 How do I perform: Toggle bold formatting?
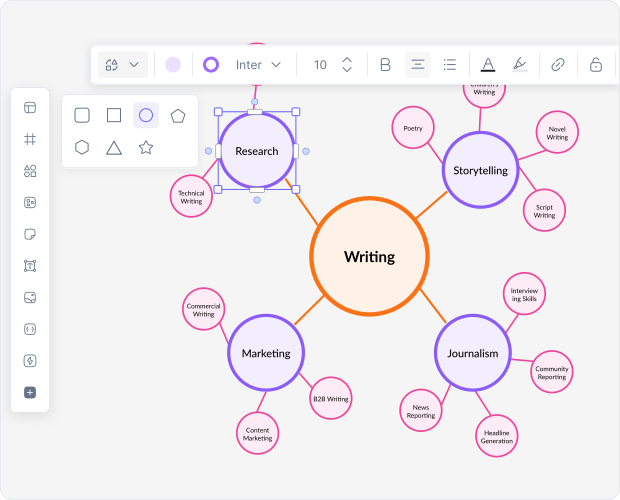385,64
